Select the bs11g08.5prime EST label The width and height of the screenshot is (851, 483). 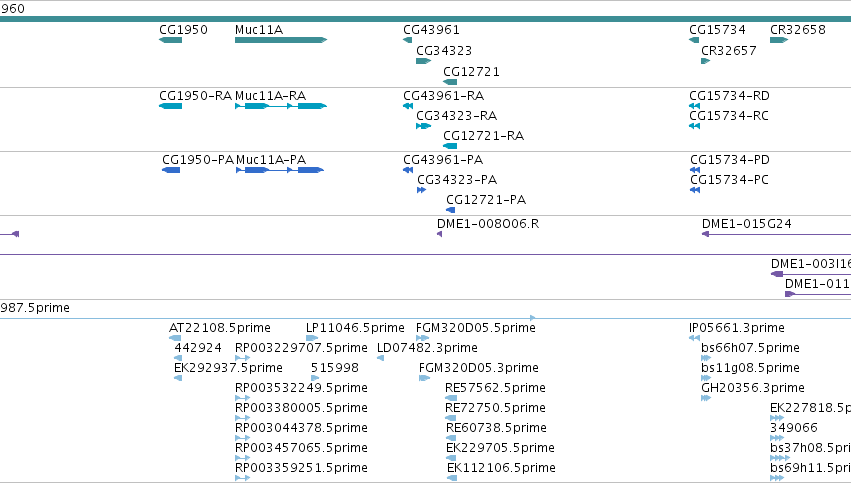click(751, 368)
